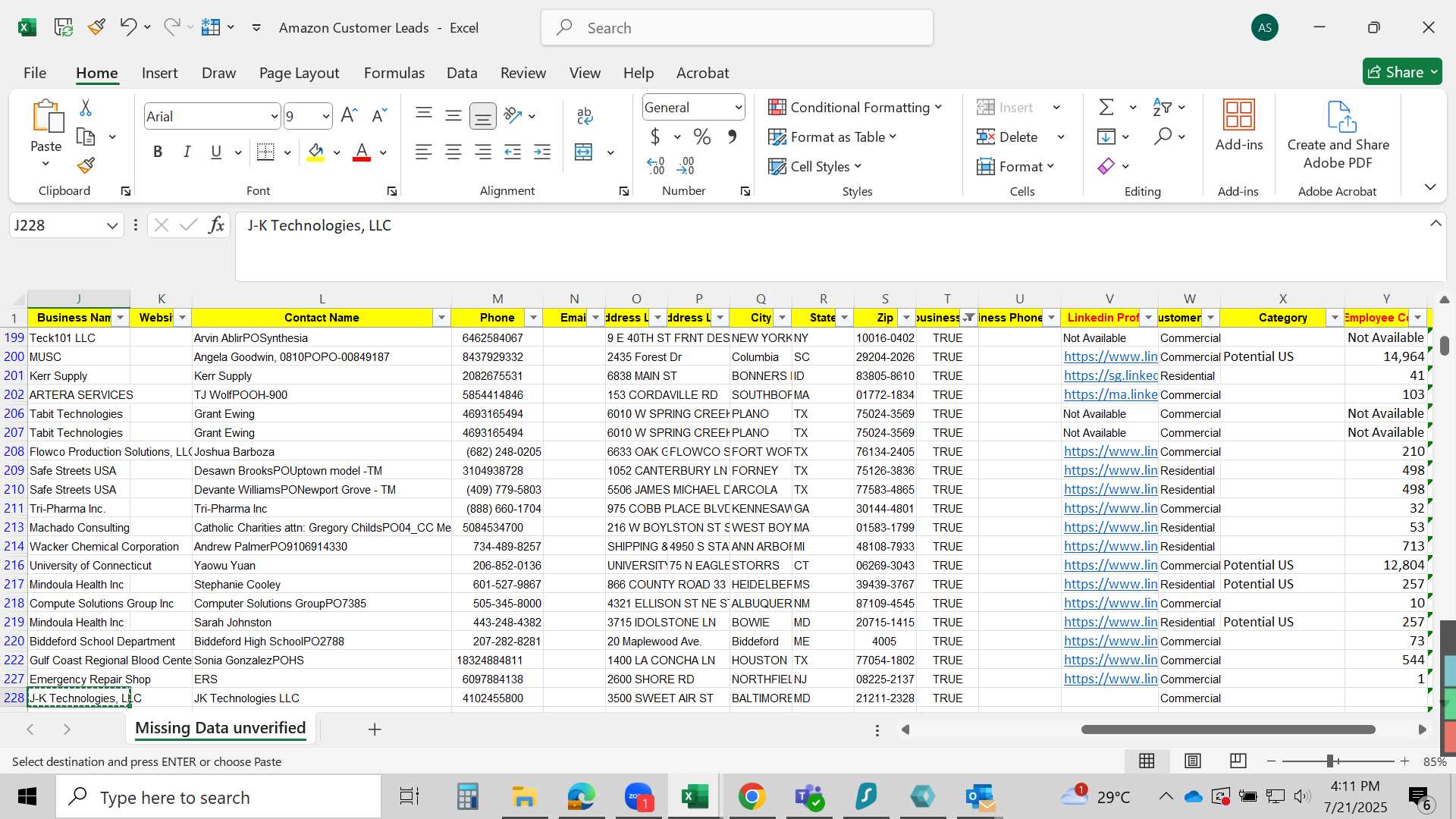
Task: Click the Cut scissors icon
Action: coord(86,108)
